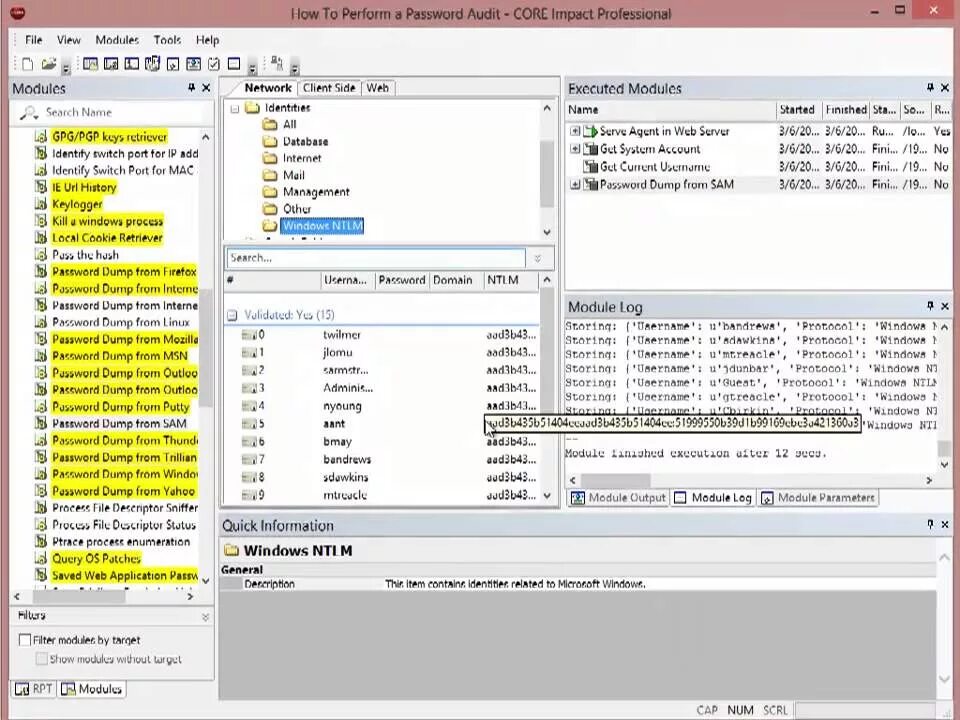The image size is (960, 720).
Task: Click the identities Search... input box
Action: click(x=376, y=258)
